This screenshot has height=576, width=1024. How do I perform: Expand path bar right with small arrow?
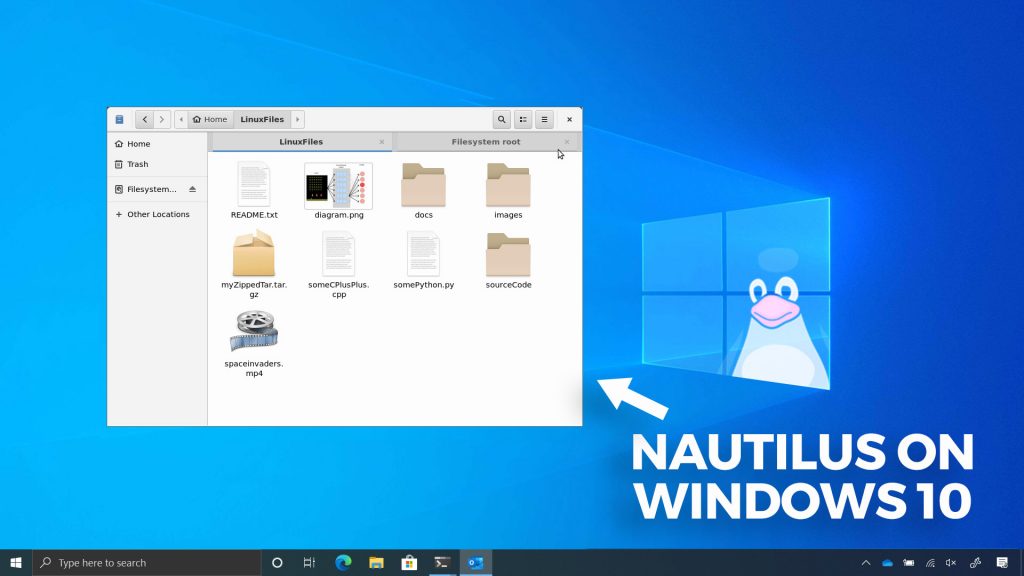click(x=297, y=120)
